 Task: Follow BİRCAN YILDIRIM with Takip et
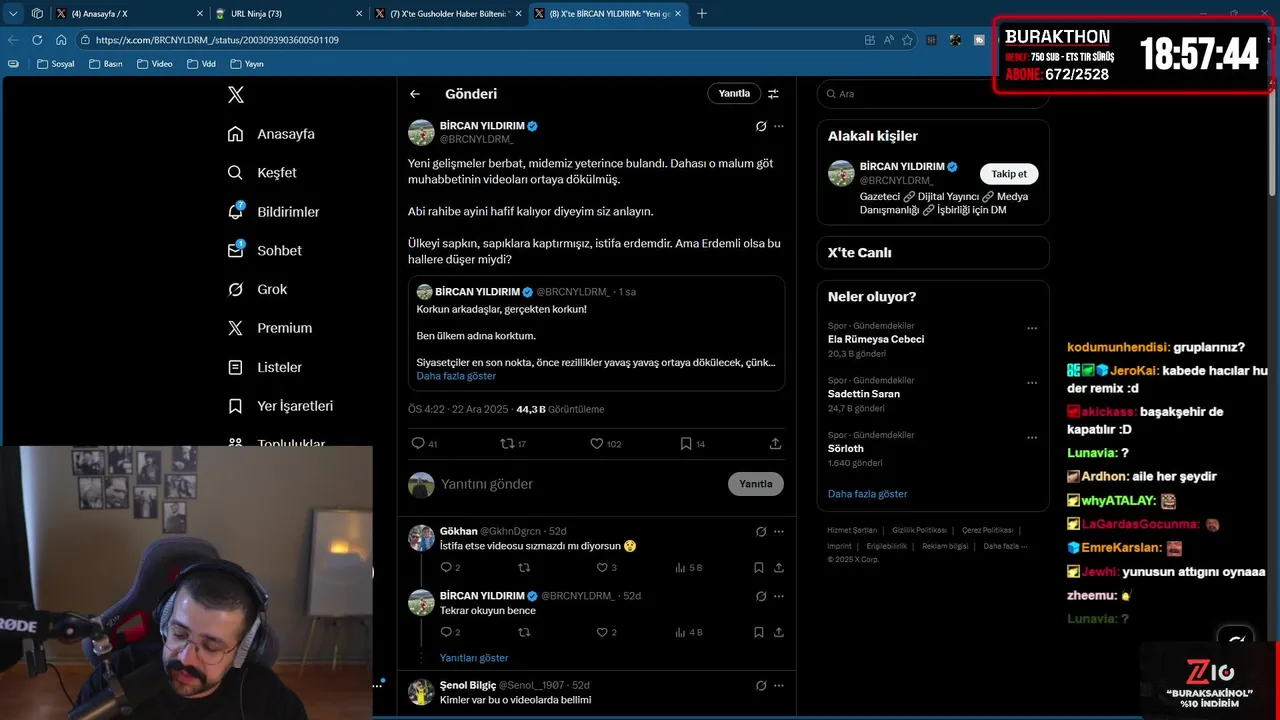tap(1009, 174)
